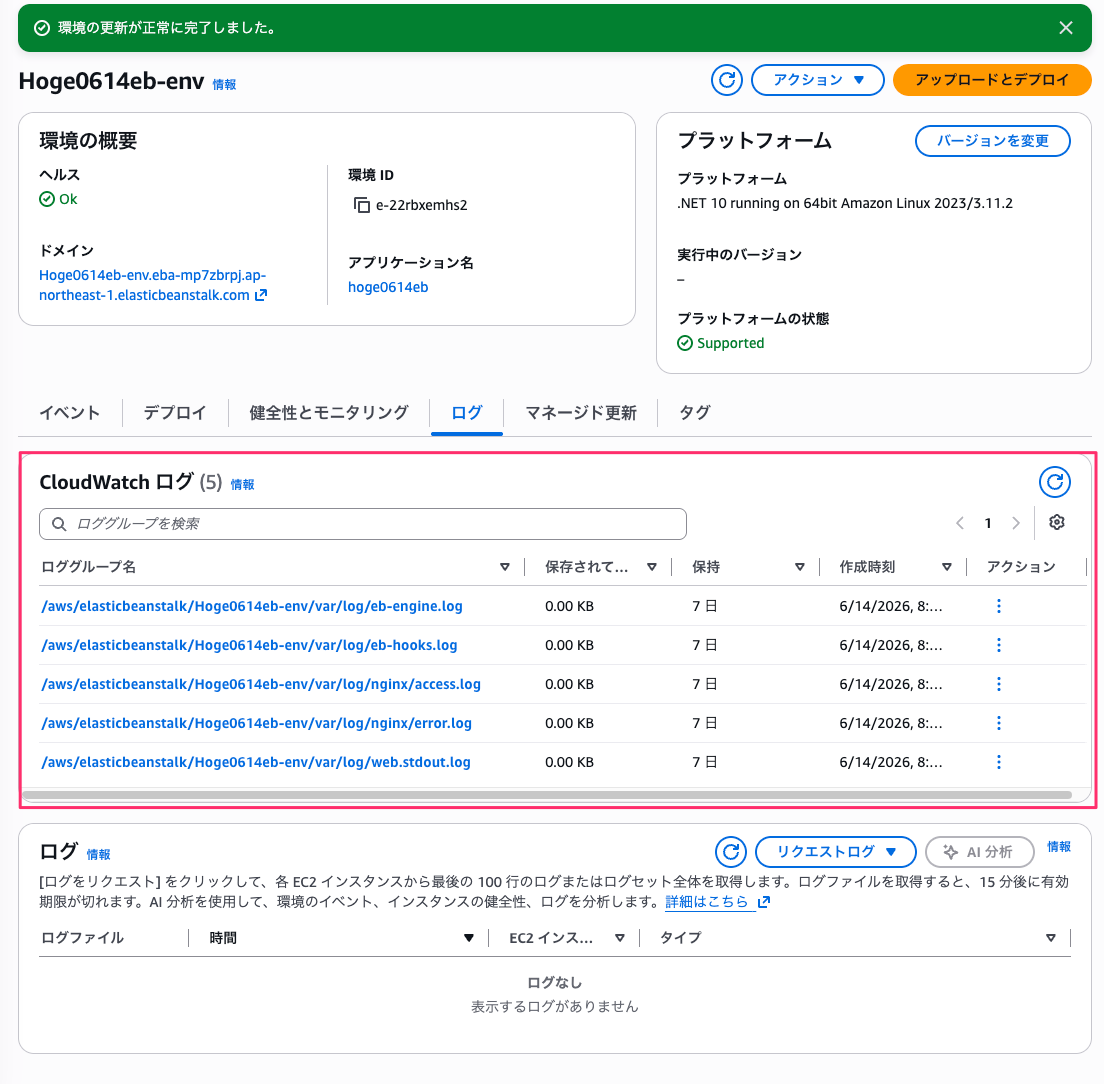Click the 情報 link next to AI 分析

click(1059, 847)
